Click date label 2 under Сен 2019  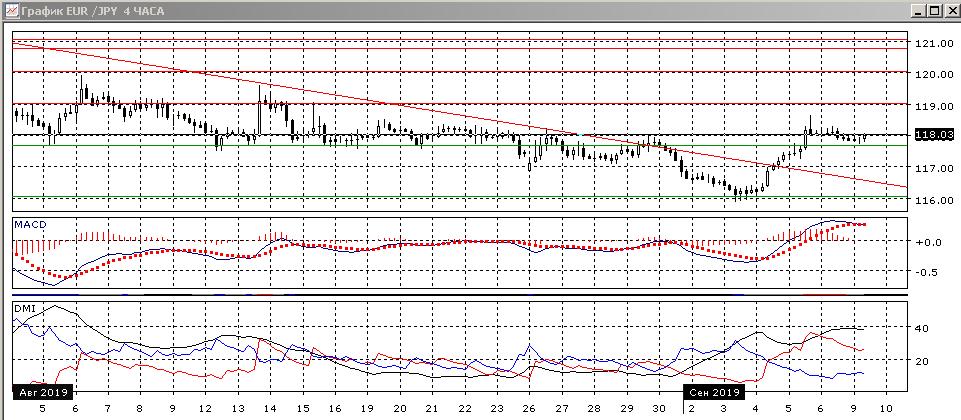pyautogui.click(x=691, y=408)
